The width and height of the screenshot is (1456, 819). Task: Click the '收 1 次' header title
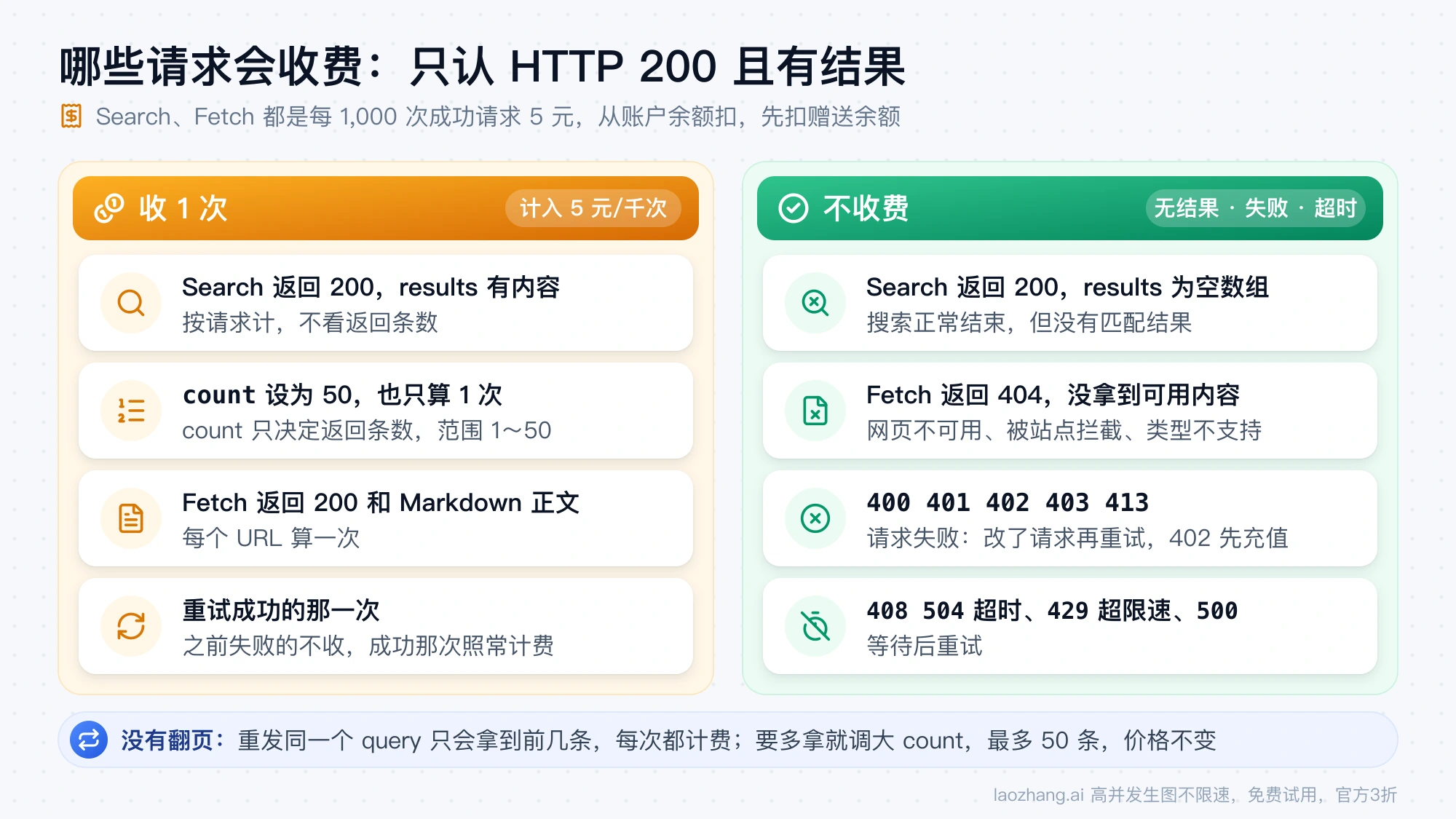pos(183,208)
